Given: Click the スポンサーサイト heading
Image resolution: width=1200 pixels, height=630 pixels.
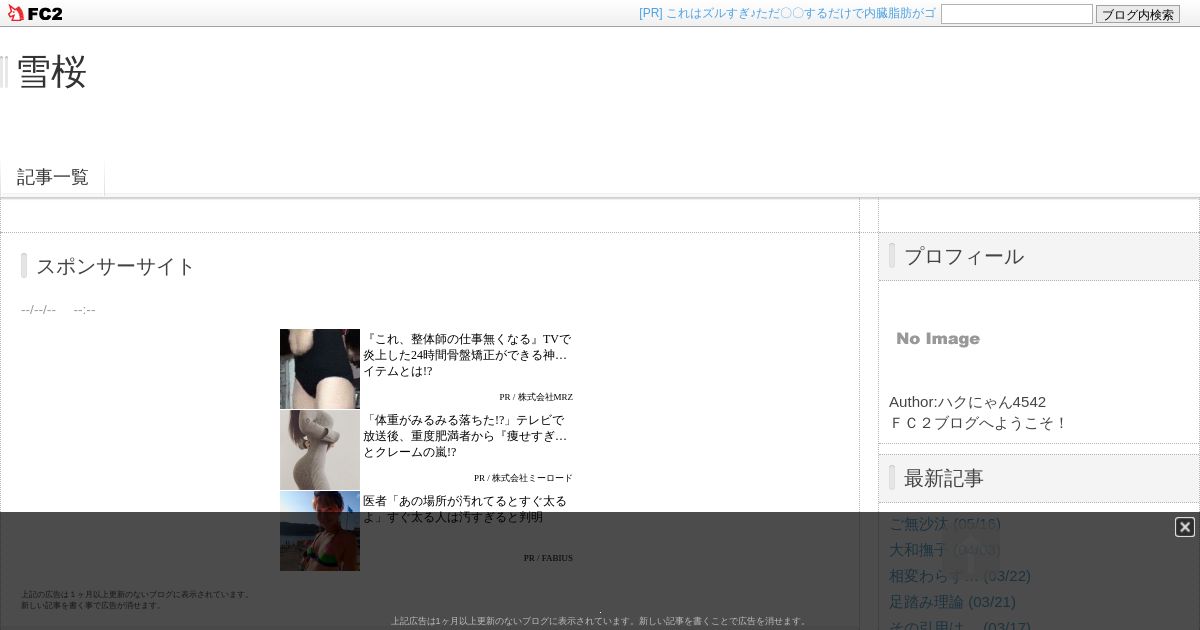Looking at the screenshot, I should [x=115, y=266].
